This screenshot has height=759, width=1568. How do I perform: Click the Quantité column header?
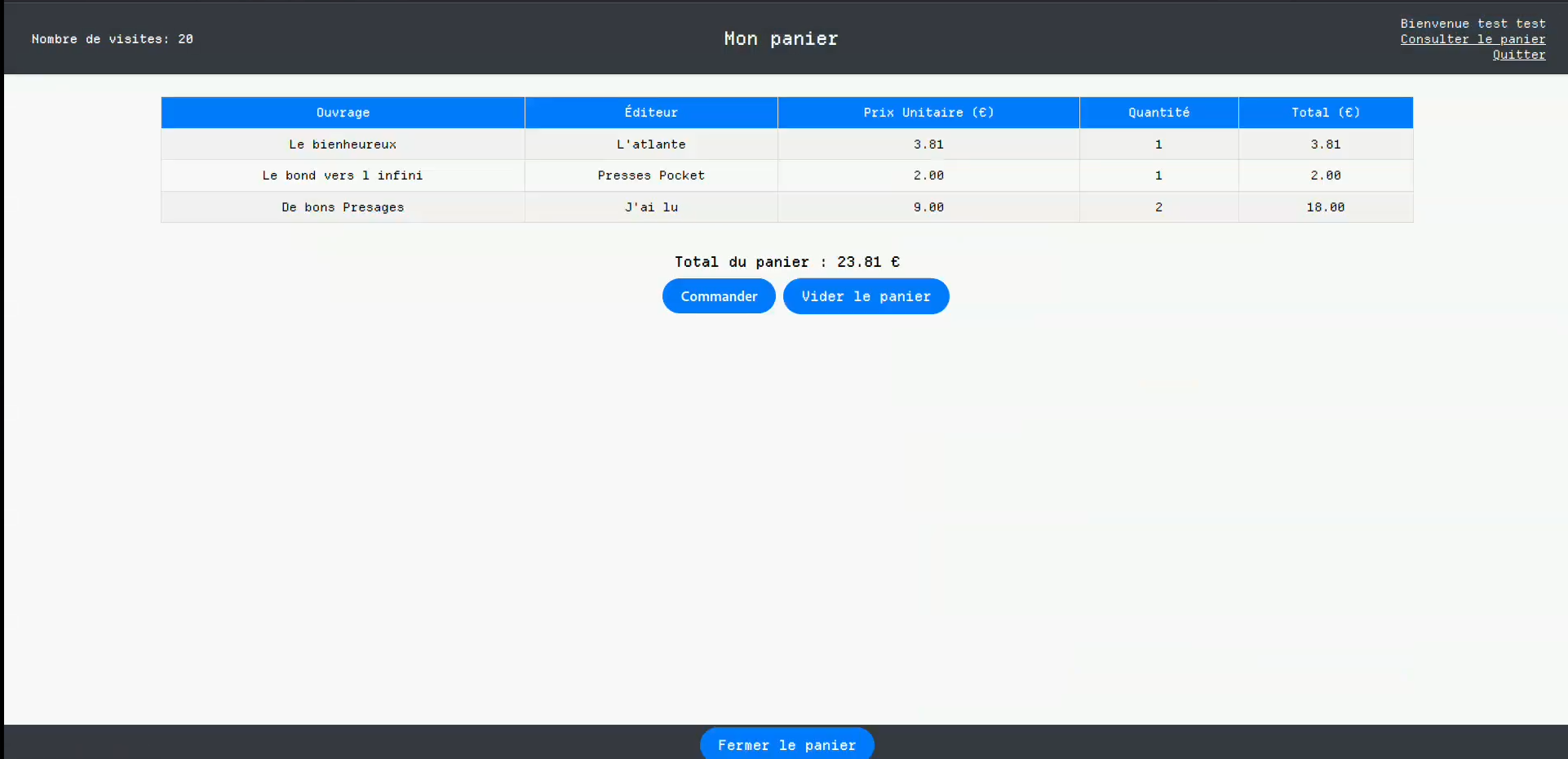(x=1158, y=113)
